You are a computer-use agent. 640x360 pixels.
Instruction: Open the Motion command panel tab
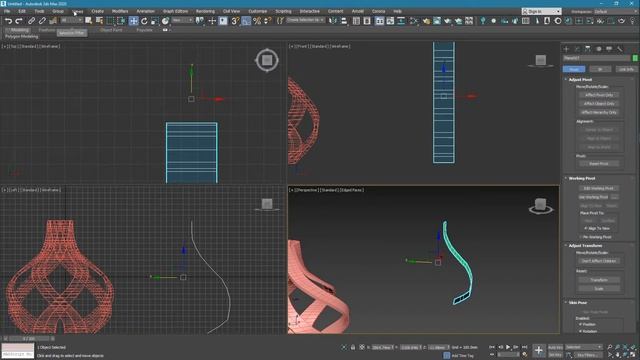pyautogui.click(x=598, y=49)
